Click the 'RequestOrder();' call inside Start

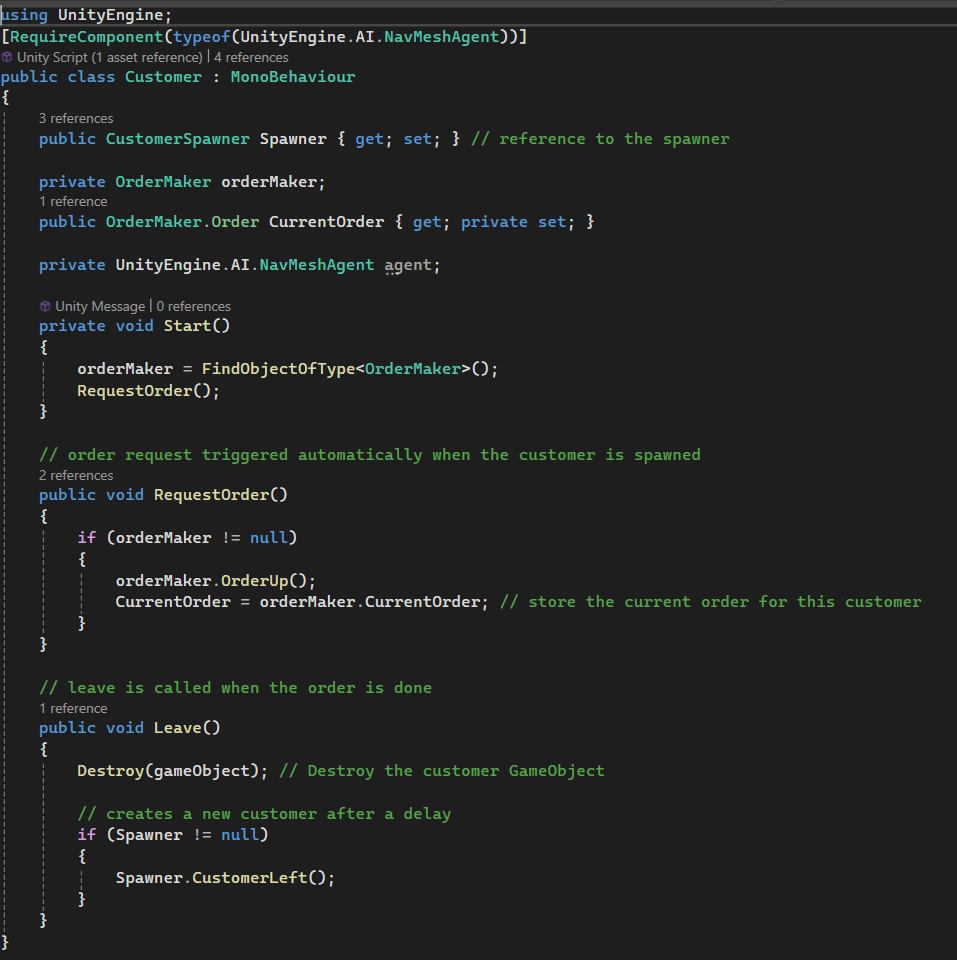click(148, 391)
